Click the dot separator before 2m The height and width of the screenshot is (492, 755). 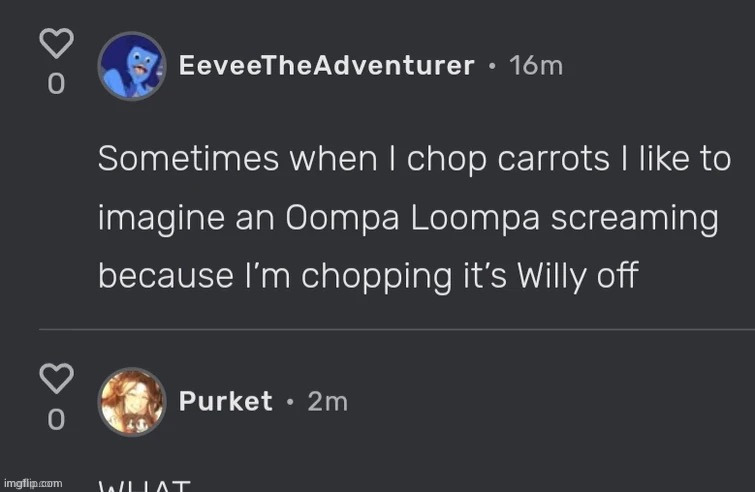[290, 401]
